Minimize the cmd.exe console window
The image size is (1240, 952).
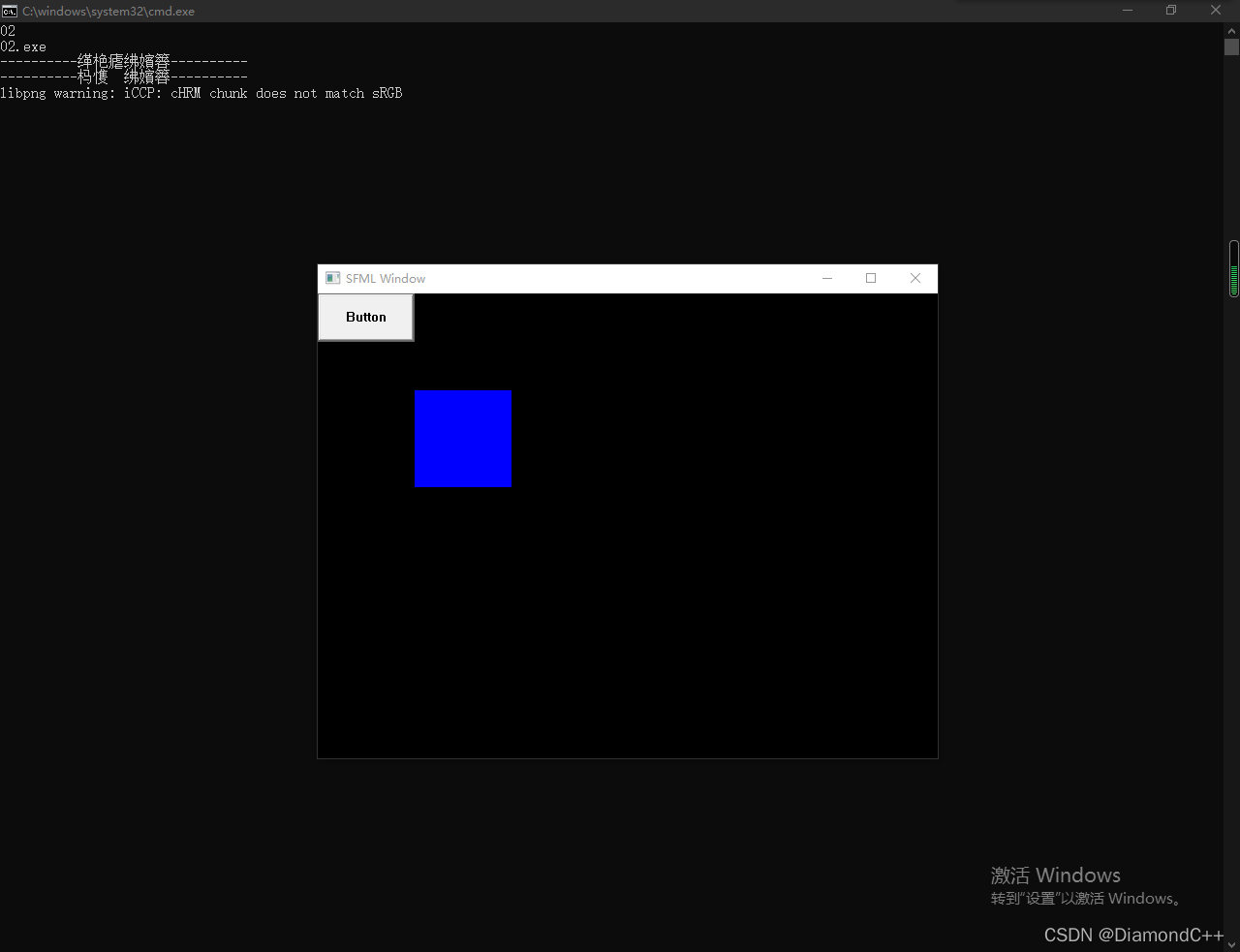tap(1127, 11)
